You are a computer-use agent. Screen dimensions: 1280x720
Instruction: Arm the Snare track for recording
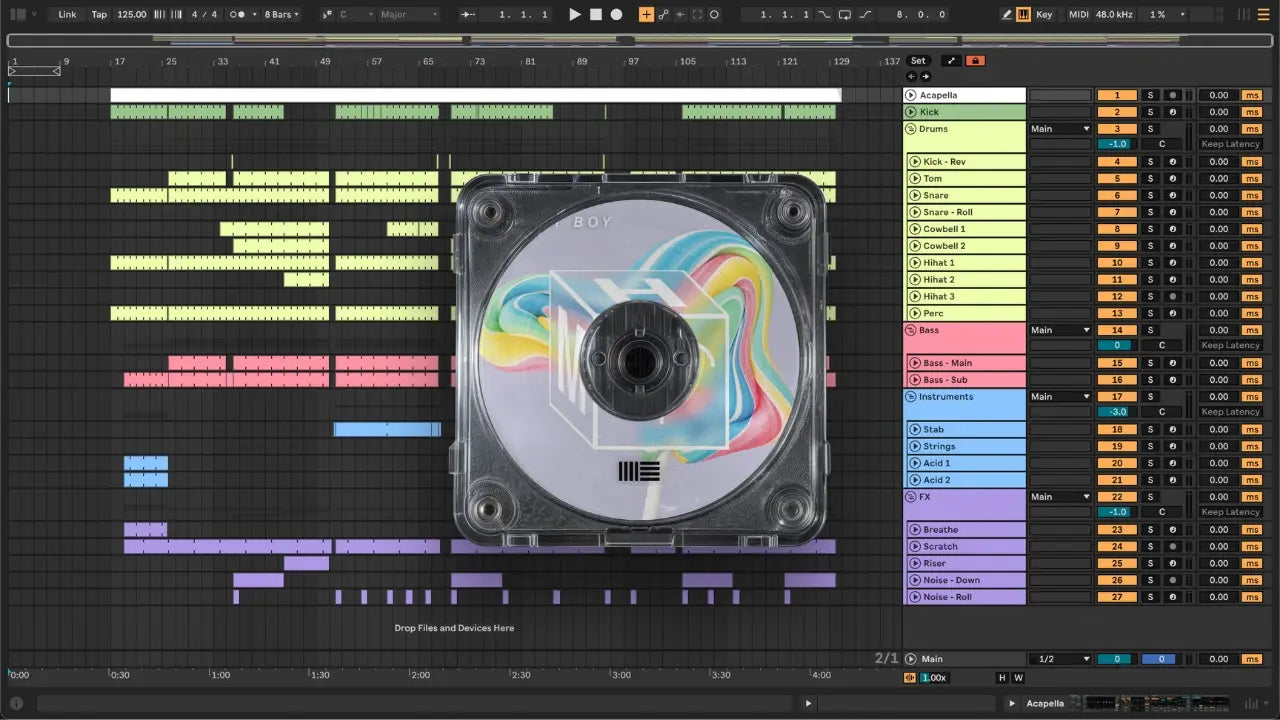coord(1172,196)
